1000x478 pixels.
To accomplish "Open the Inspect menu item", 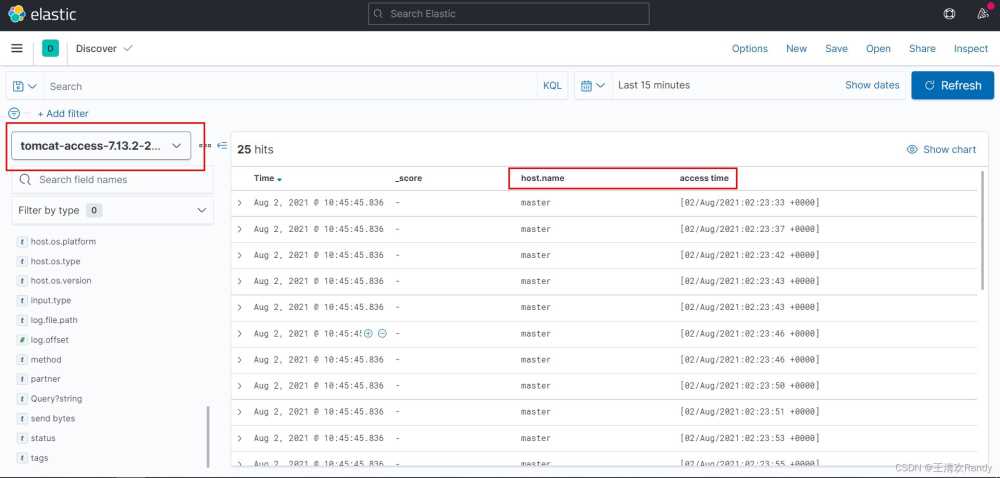I will [970, 48].
